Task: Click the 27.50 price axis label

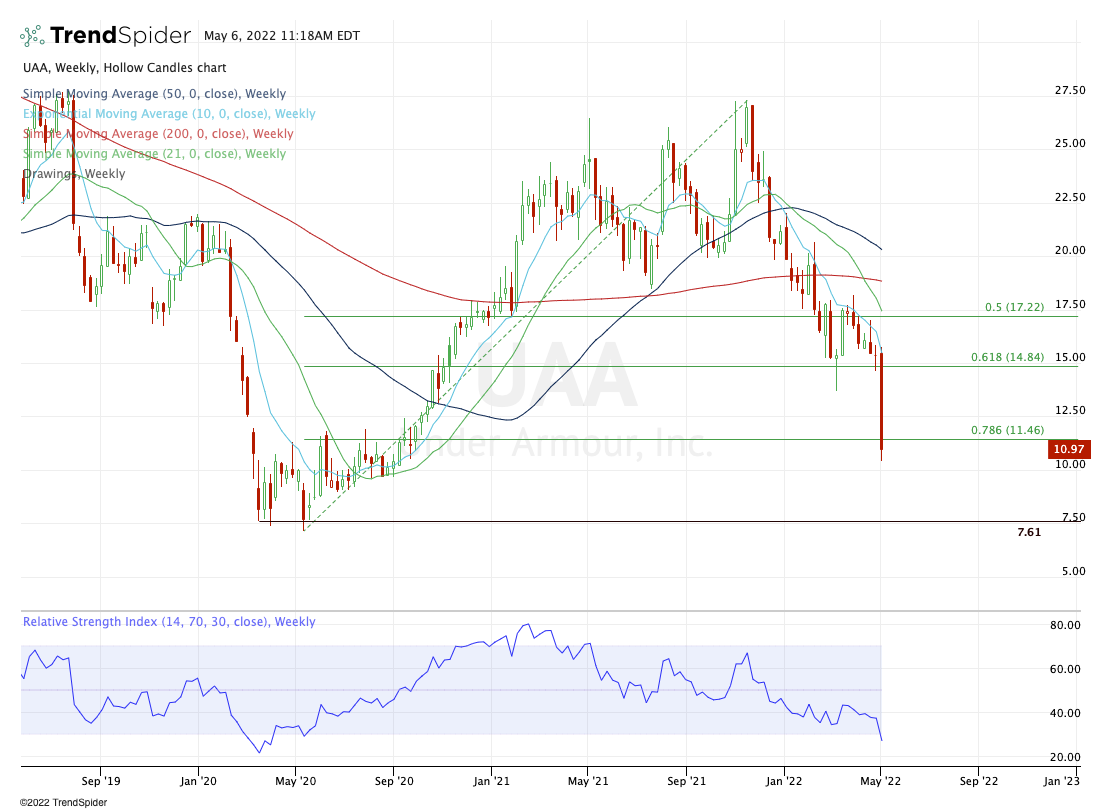Action: (1070, 90)
